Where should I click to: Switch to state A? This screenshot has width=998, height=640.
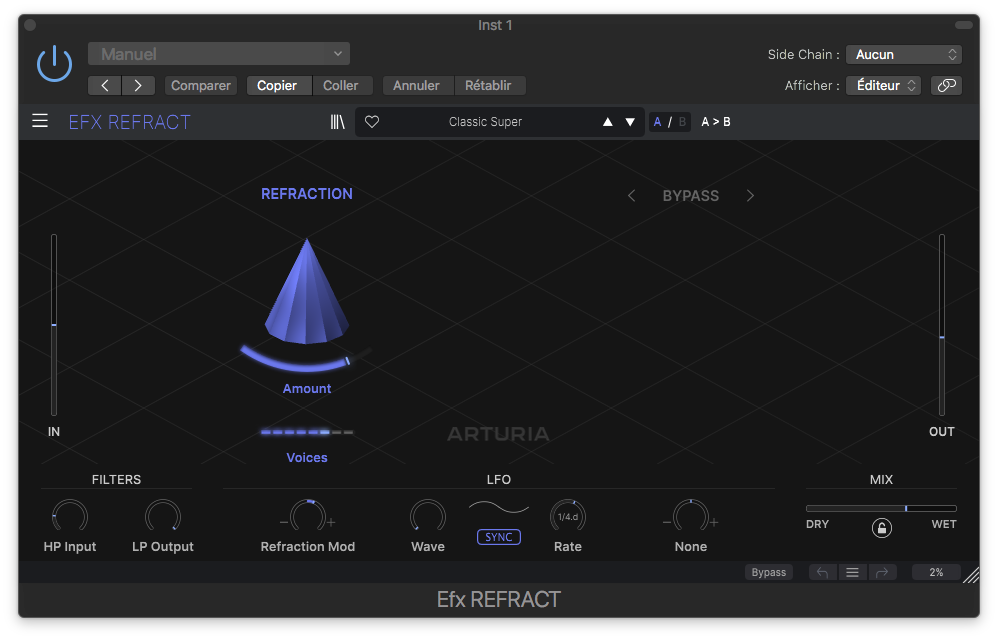pyautogui.click(x=657, y=122)
